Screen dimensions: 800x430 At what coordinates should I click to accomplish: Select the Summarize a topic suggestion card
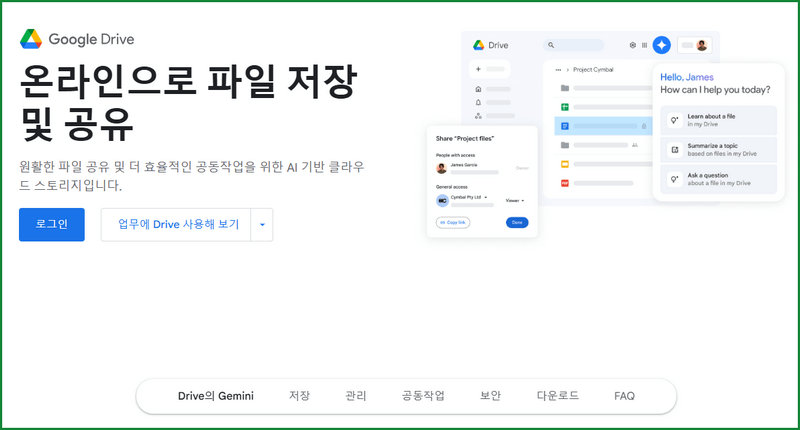(718, 149)
